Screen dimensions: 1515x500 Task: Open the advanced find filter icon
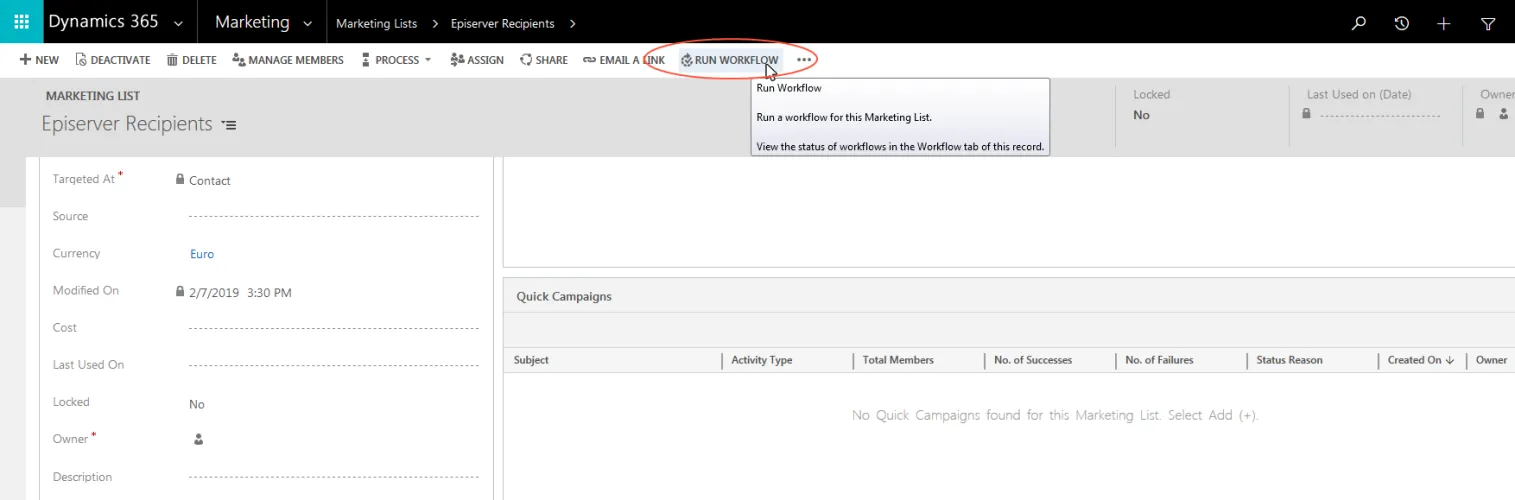coord(1488,23)
